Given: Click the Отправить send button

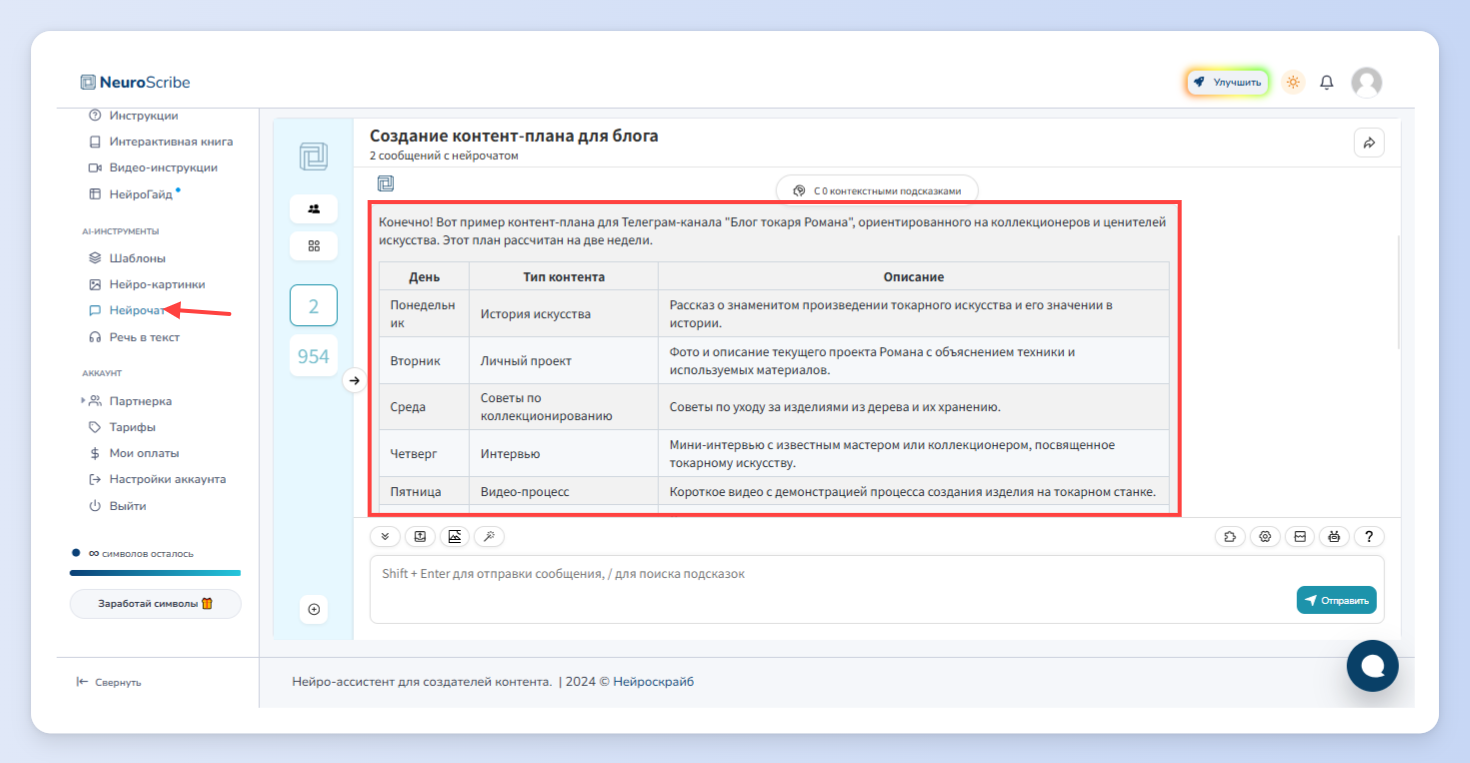Looking at the screenshot, I should [x=1337, y=600].
